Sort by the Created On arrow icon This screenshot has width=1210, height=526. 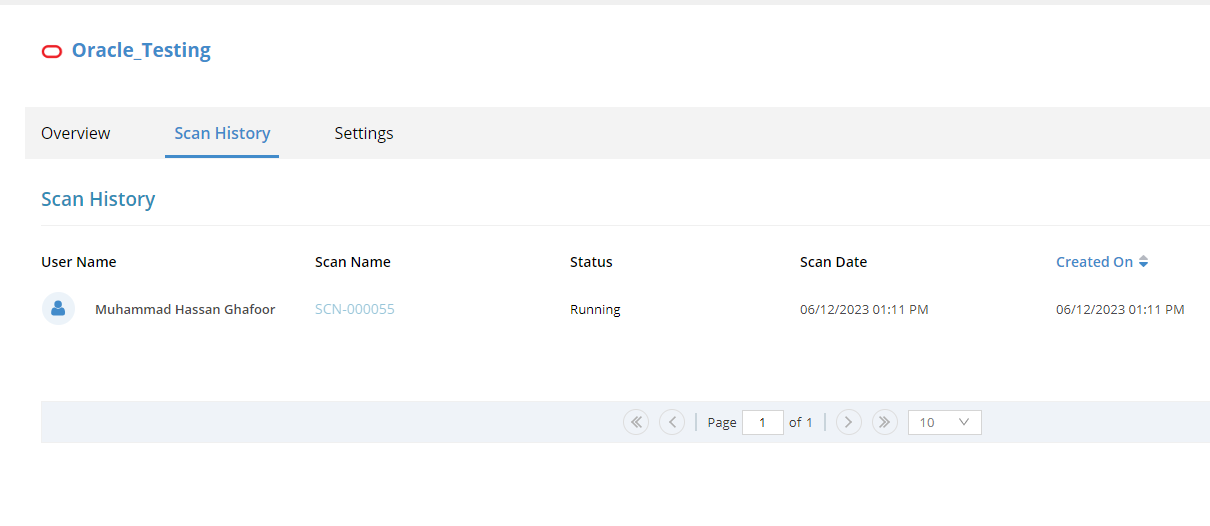coord(1143,262)
